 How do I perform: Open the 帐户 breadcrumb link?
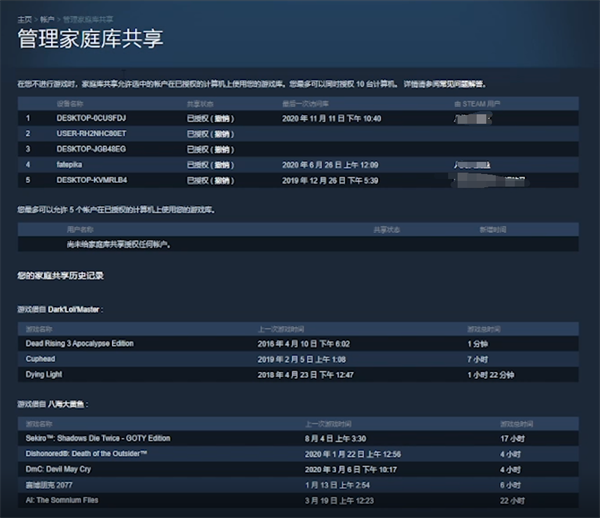point(47,19)
